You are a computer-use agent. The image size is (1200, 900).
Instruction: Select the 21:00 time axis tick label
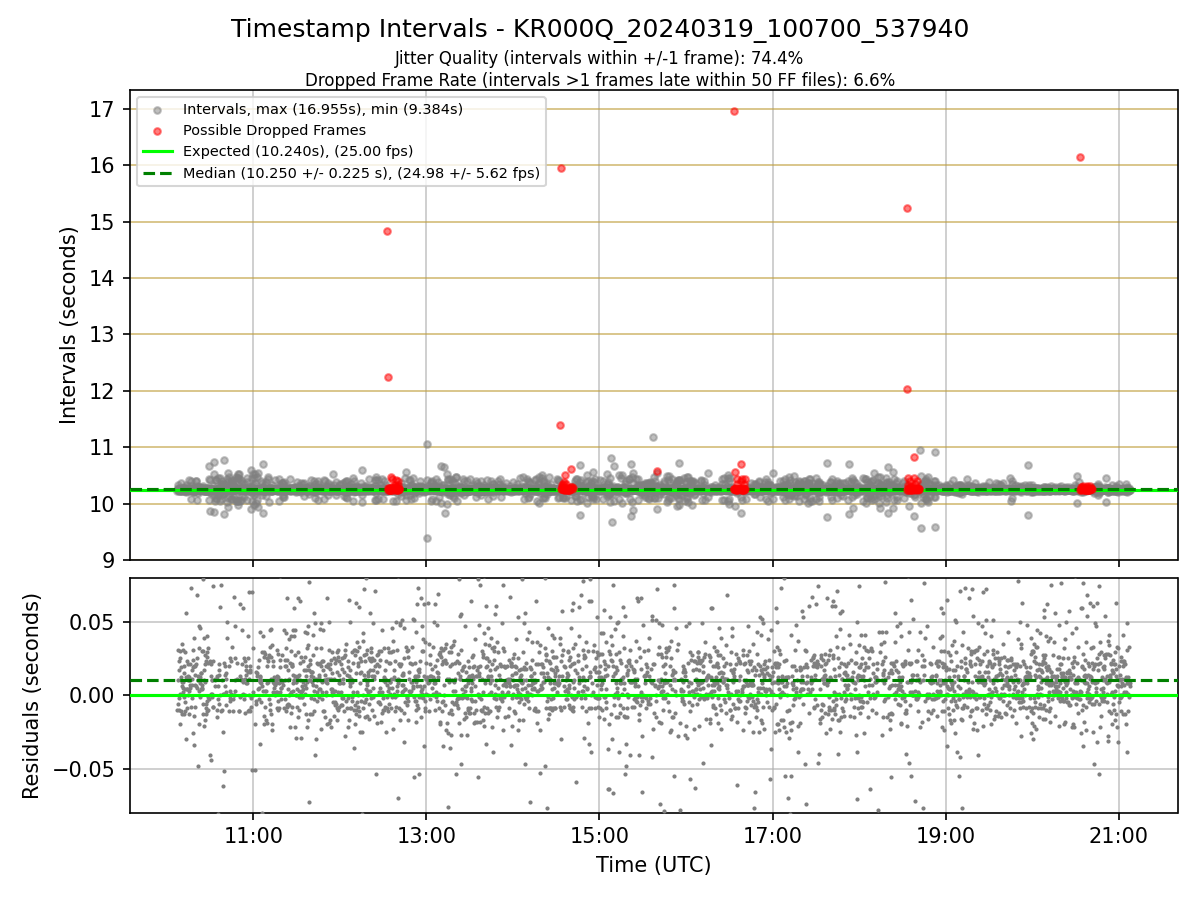[x=1118, y=835]
